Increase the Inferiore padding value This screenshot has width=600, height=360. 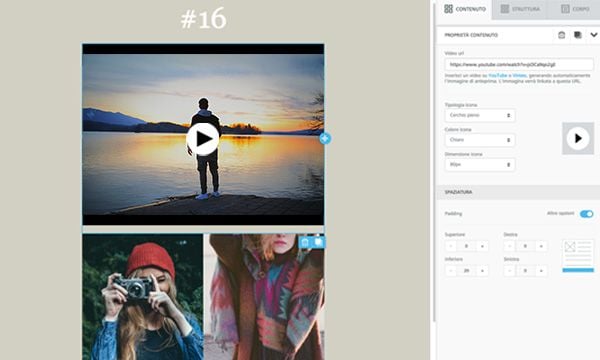(482, 271)
